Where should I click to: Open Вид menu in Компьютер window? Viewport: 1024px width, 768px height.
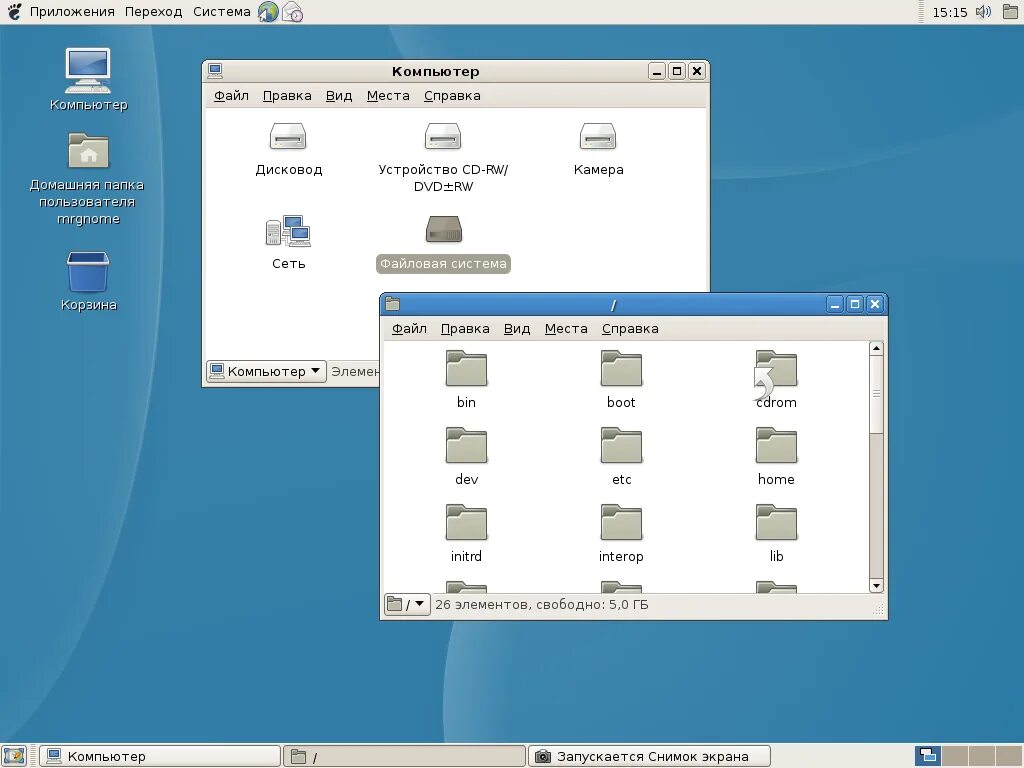pyautogui.click(x=339, y=95)
